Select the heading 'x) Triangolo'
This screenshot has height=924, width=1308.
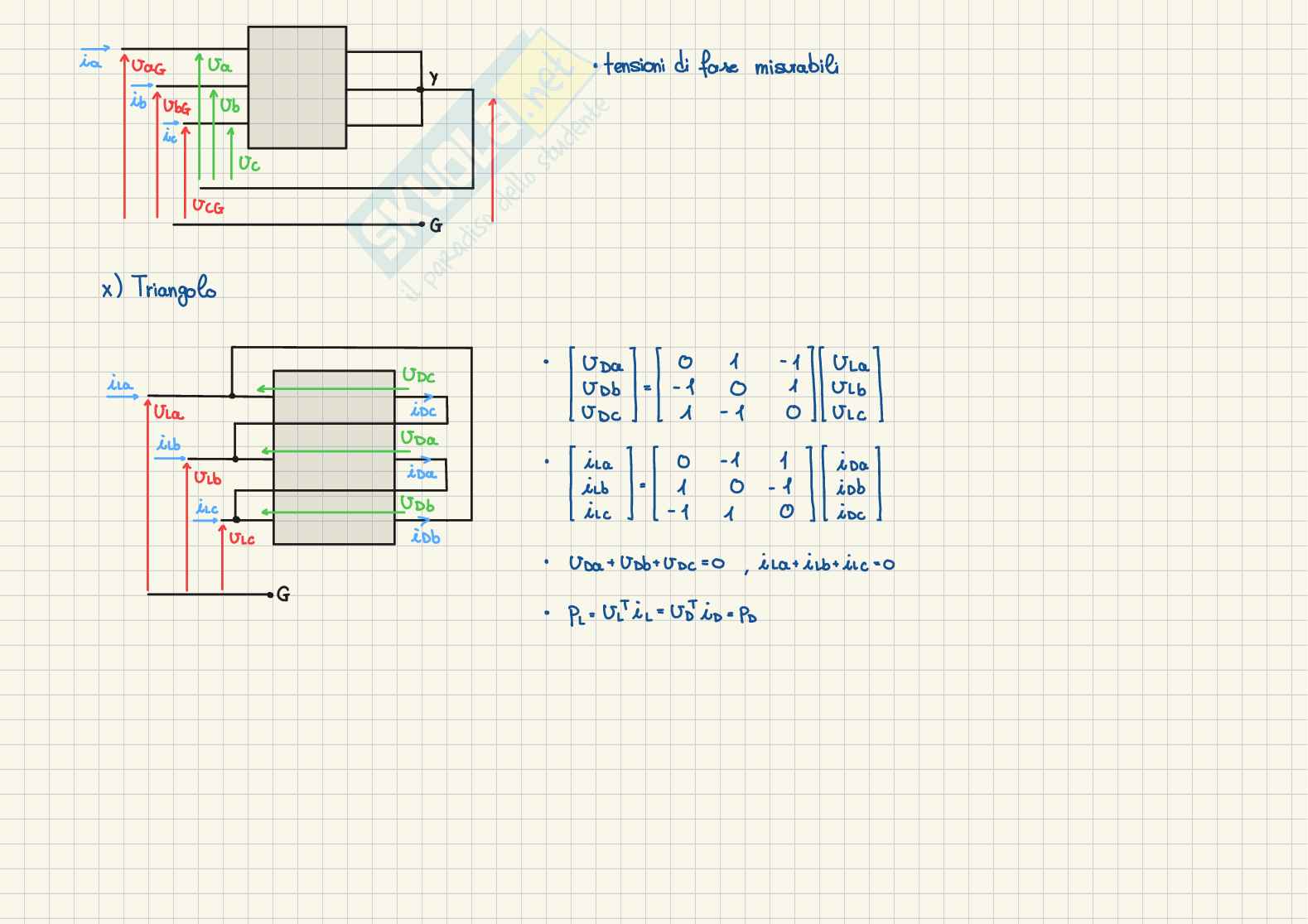tap(159, 289)
